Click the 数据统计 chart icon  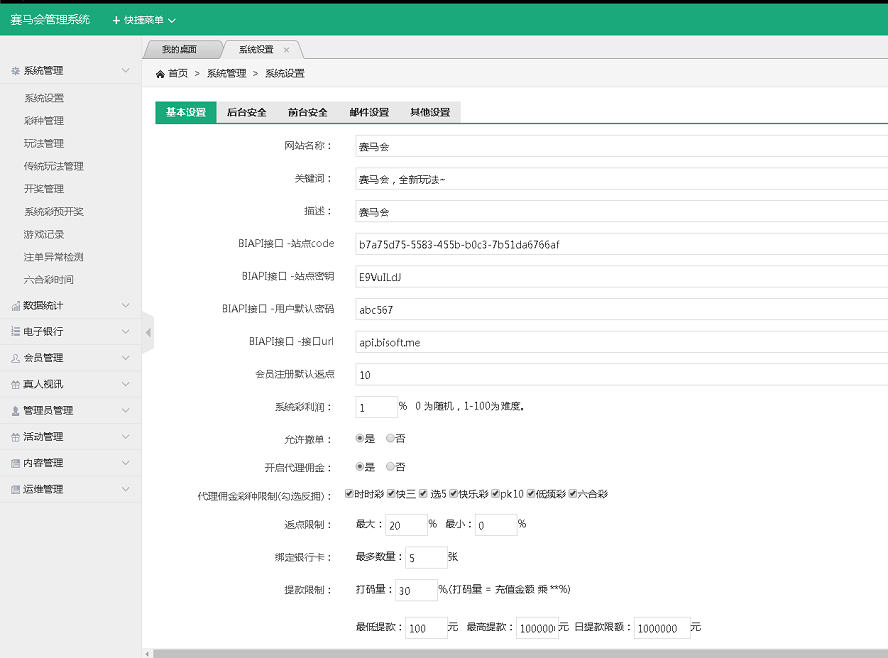(16, 305)
